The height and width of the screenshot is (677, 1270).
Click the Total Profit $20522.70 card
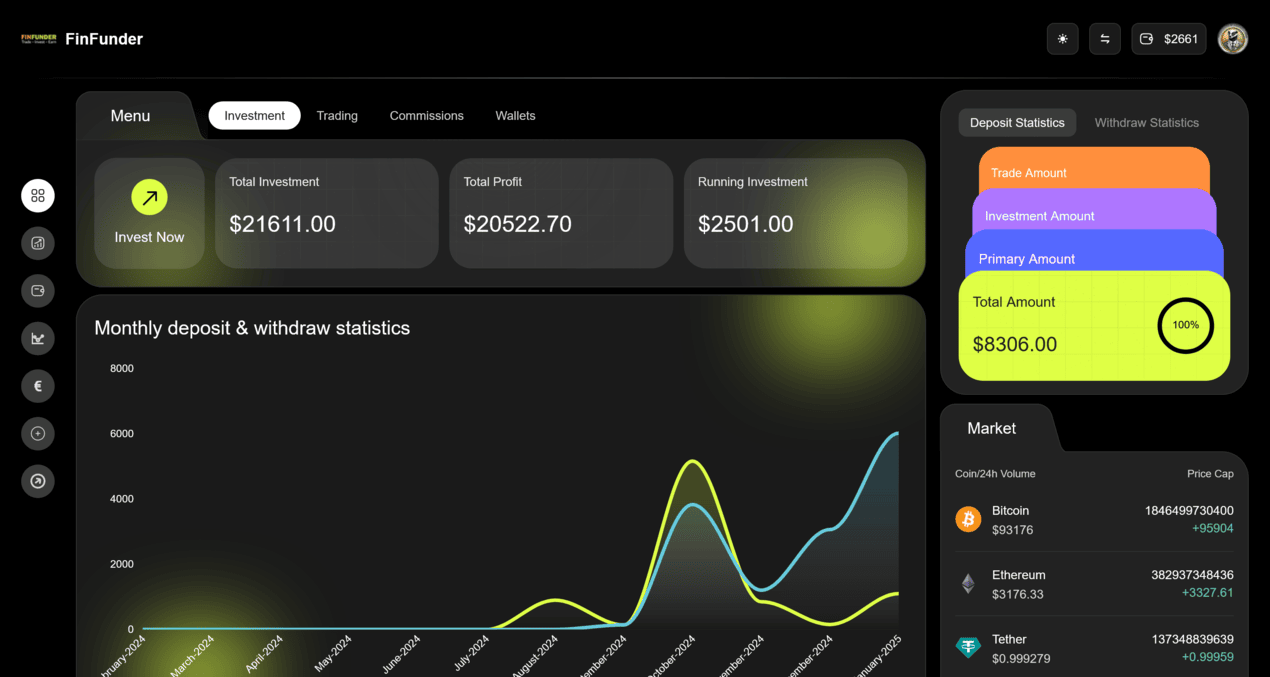[x=561, y=213]
